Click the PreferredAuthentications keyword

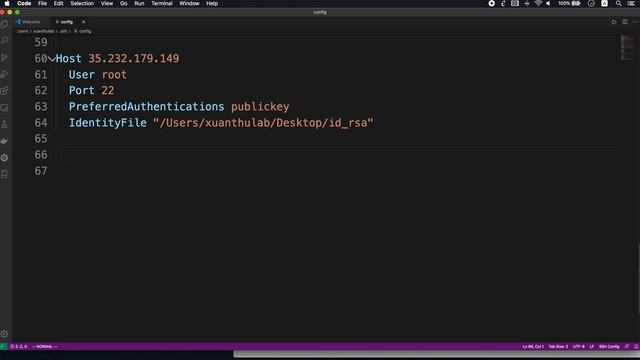coord(146,107)
